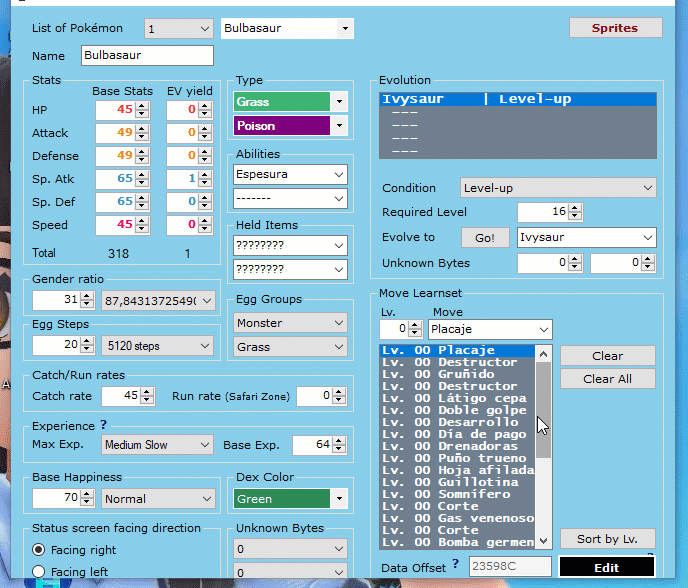Click the Experience help question mark icon

click(103, 425)
